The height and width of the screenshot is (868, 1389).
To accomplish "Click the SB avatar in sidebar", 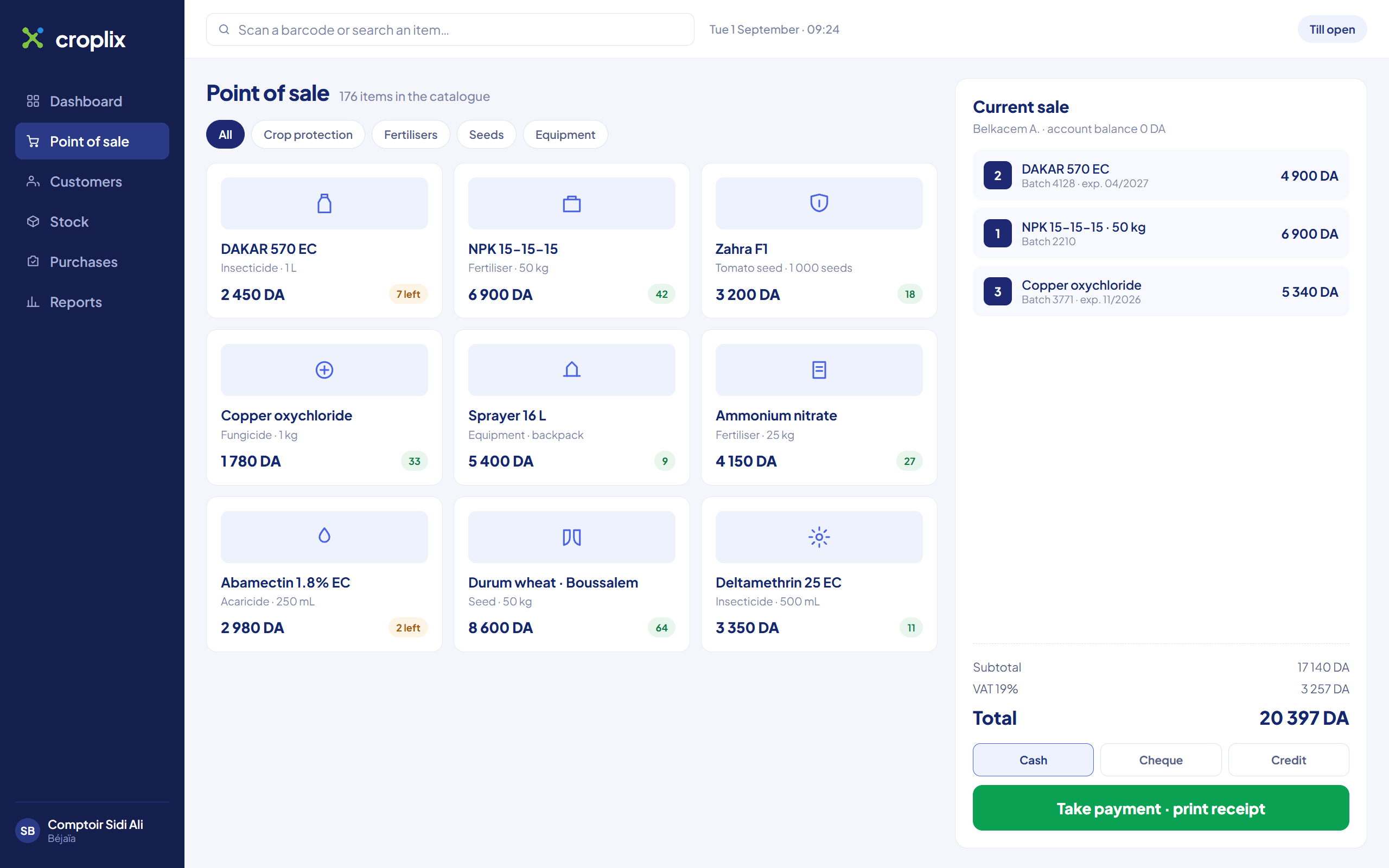I will click(x=28, y=830).
